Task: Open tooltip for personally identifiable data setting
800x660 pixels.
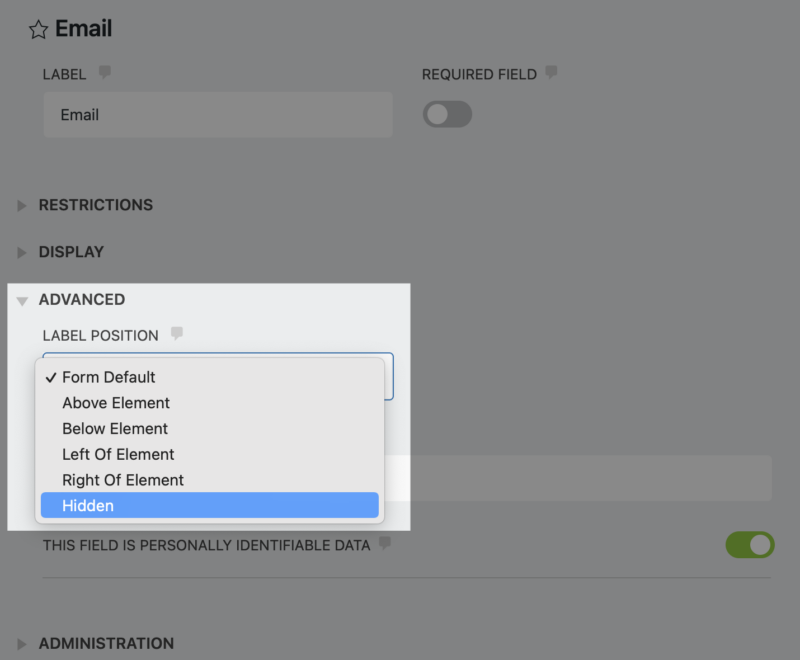Action: tap(385, 545)
